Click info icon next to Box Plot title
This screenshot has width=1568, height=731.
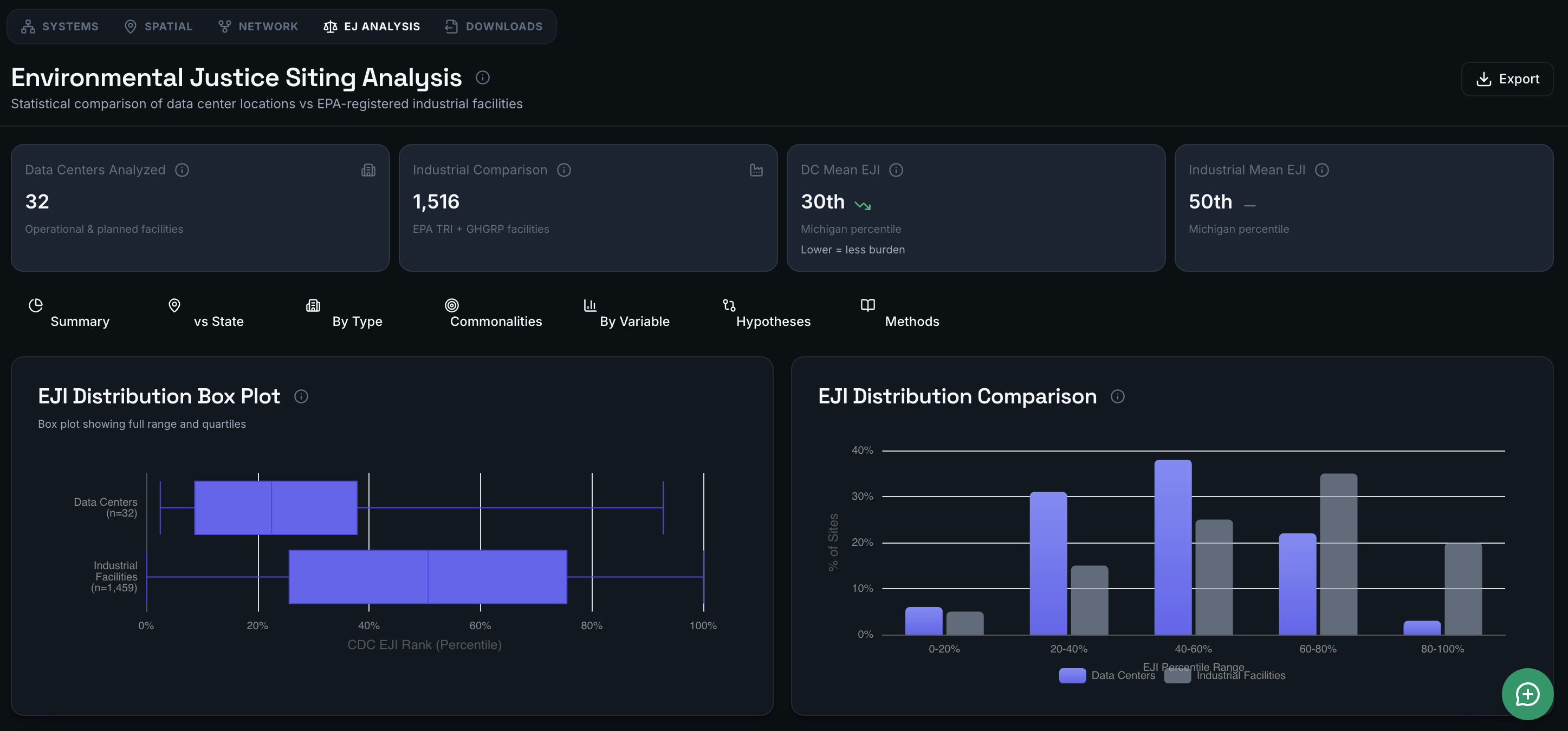click(301, 396)
